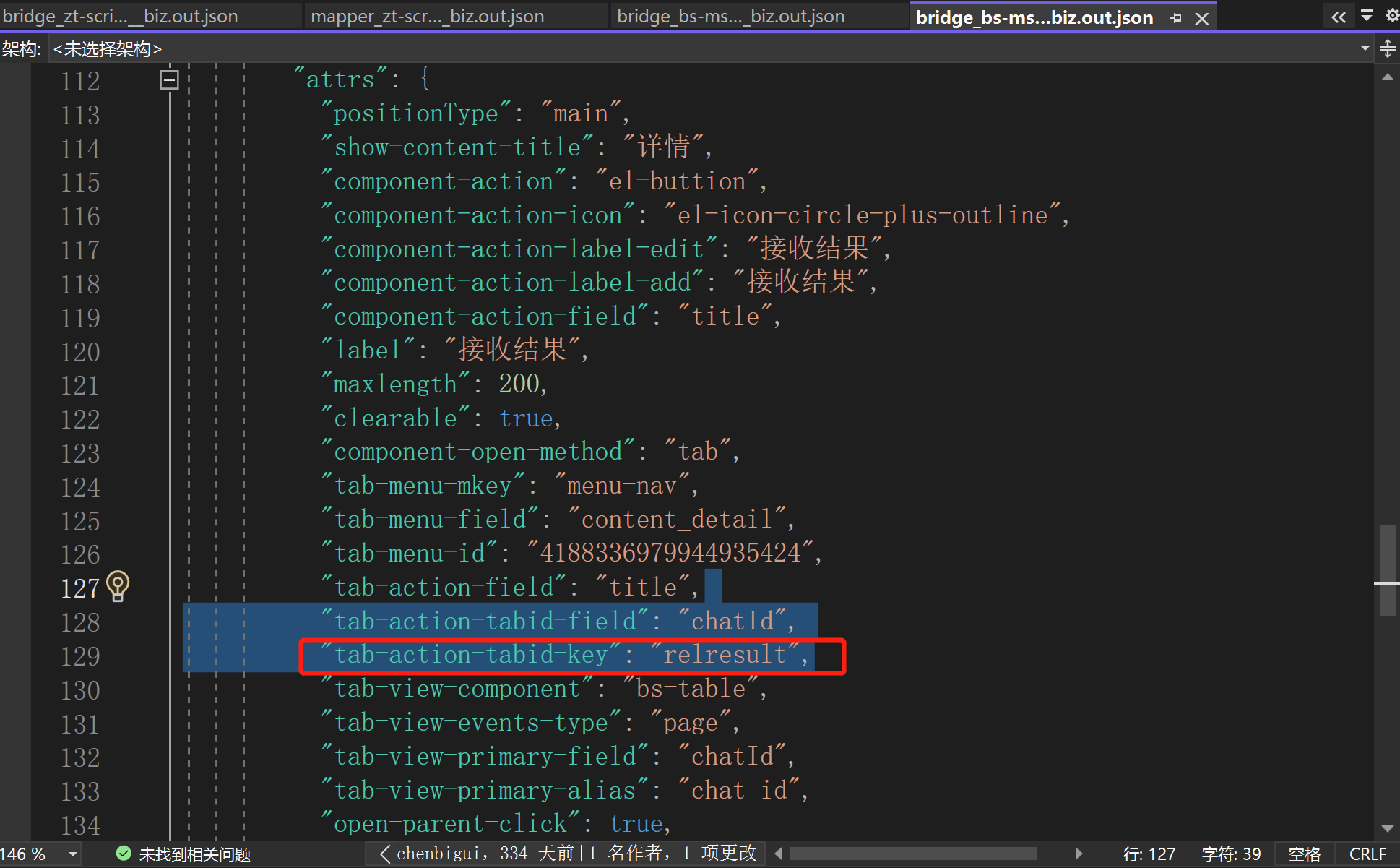
Task: Open the 146 % zoom dropdown
Action: tap(72, 854)
